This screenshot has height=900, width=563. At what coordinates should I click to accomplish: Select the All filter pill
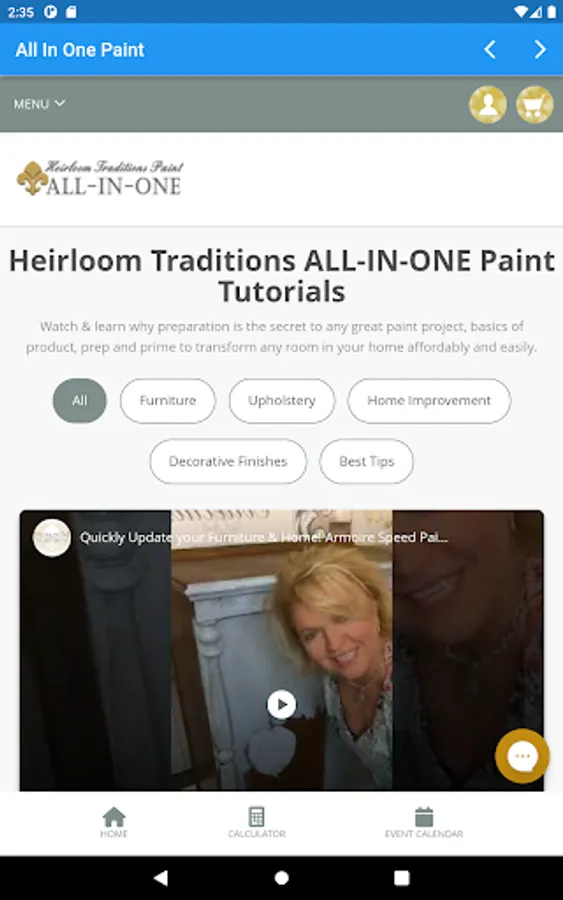click(x=80, y=401)
